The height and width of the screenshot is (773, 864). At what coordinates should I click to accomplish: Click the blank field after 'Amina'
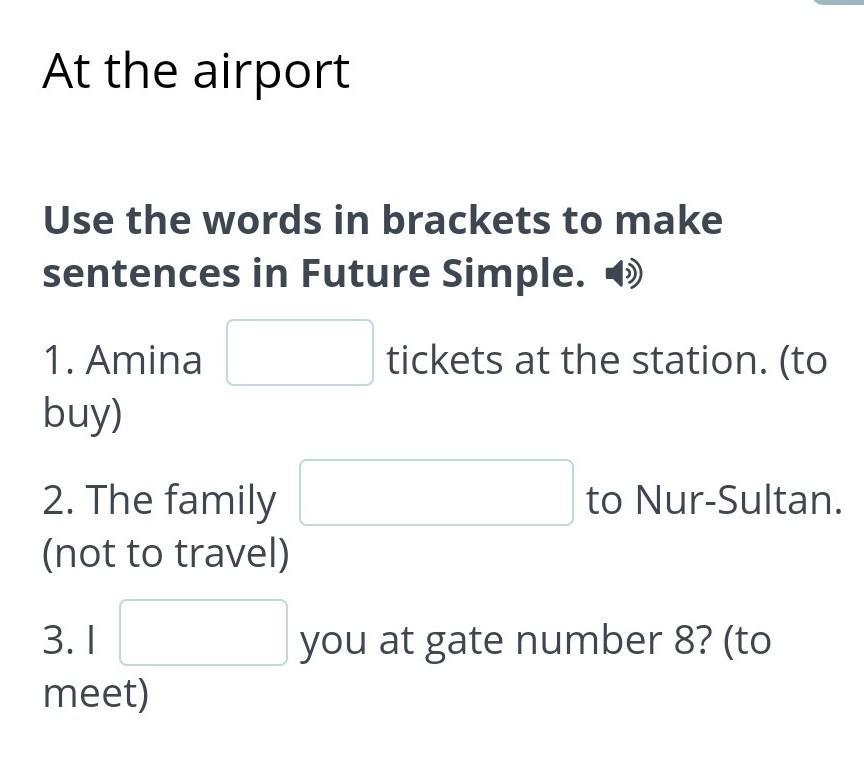(x=300, y=353)
